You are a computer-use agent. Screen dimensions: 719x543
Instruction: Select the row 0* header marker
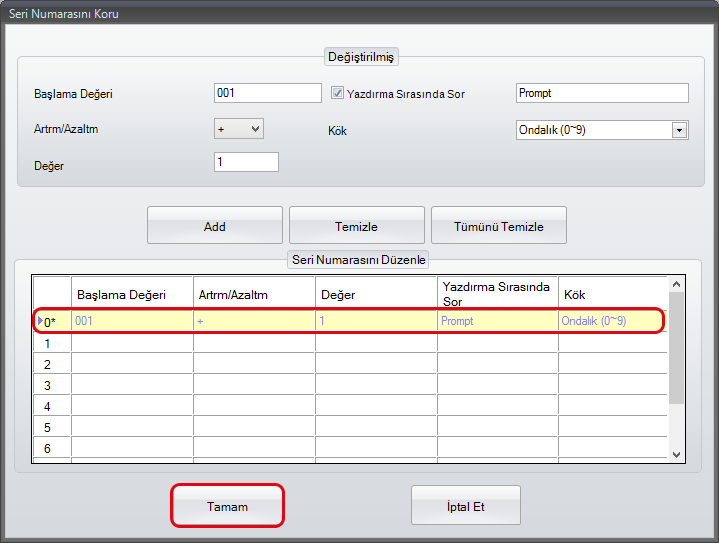(51, 322)
